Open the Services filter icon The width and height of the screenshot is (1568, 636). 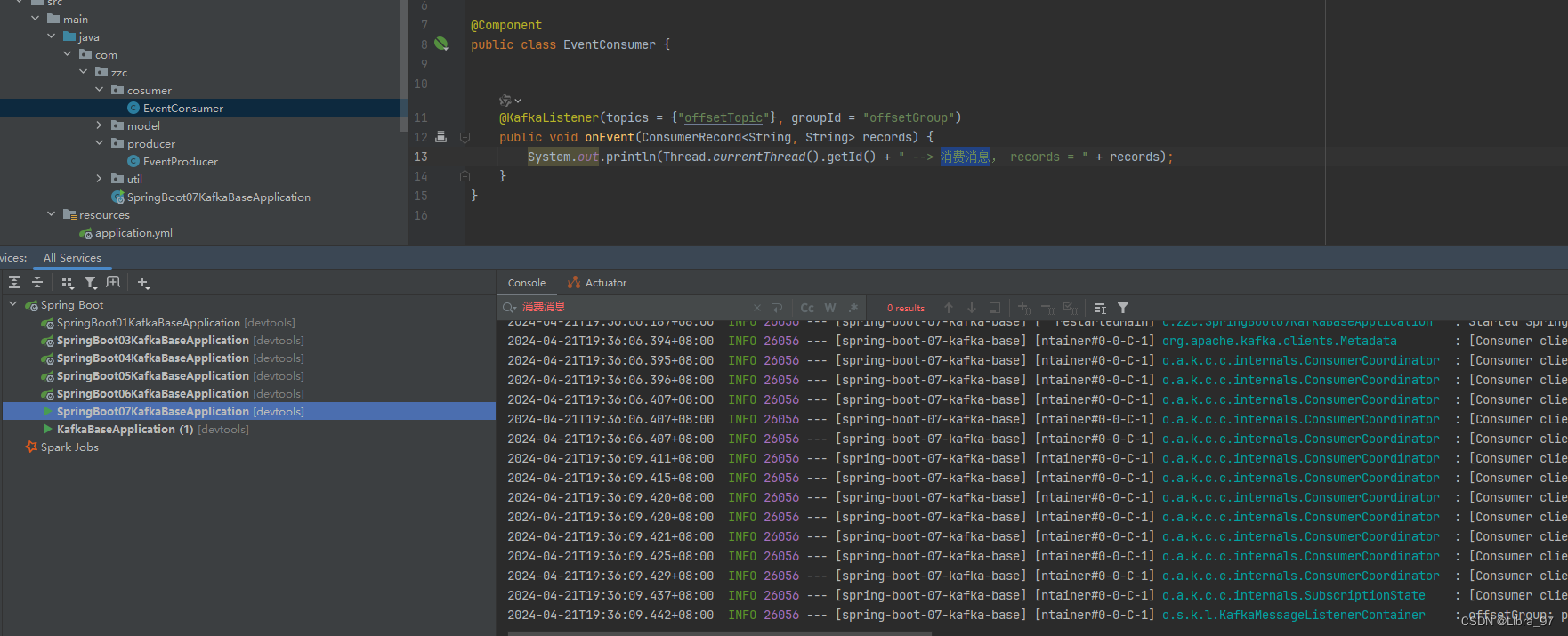[x=91, y=282]
